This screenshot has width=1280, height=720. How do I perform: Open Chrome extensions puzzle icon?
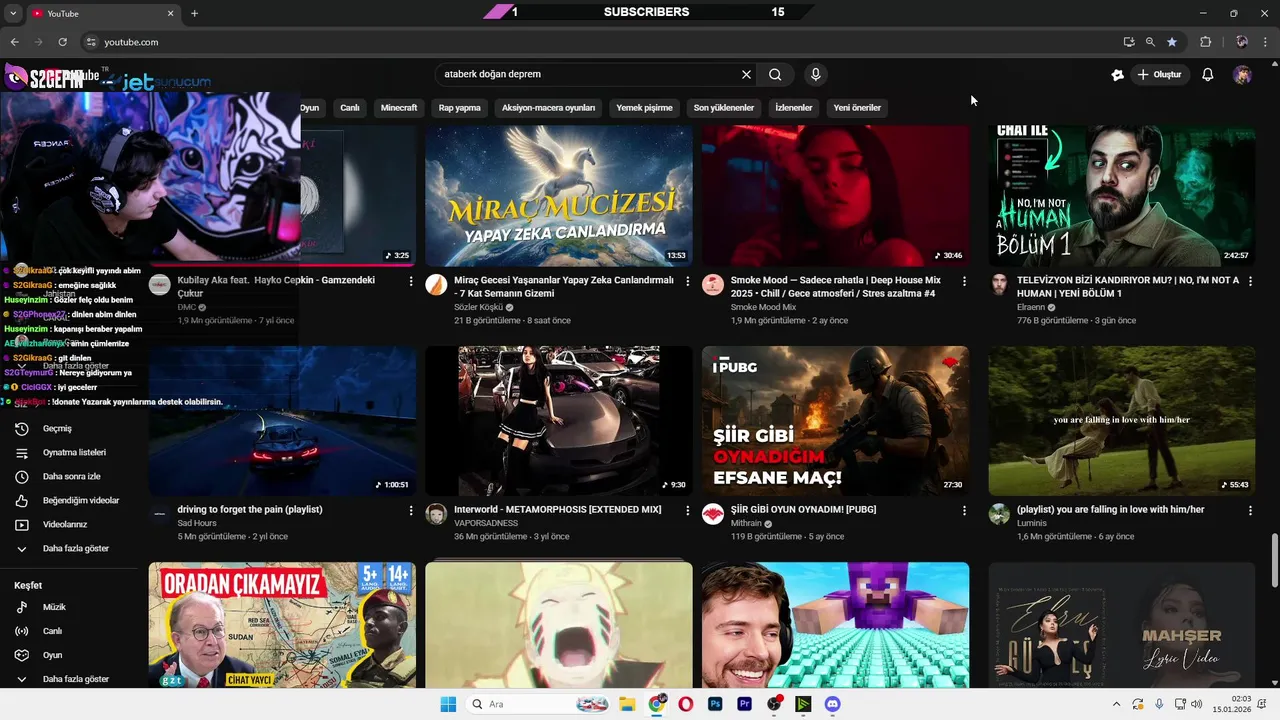click(x=1205, y=42)
